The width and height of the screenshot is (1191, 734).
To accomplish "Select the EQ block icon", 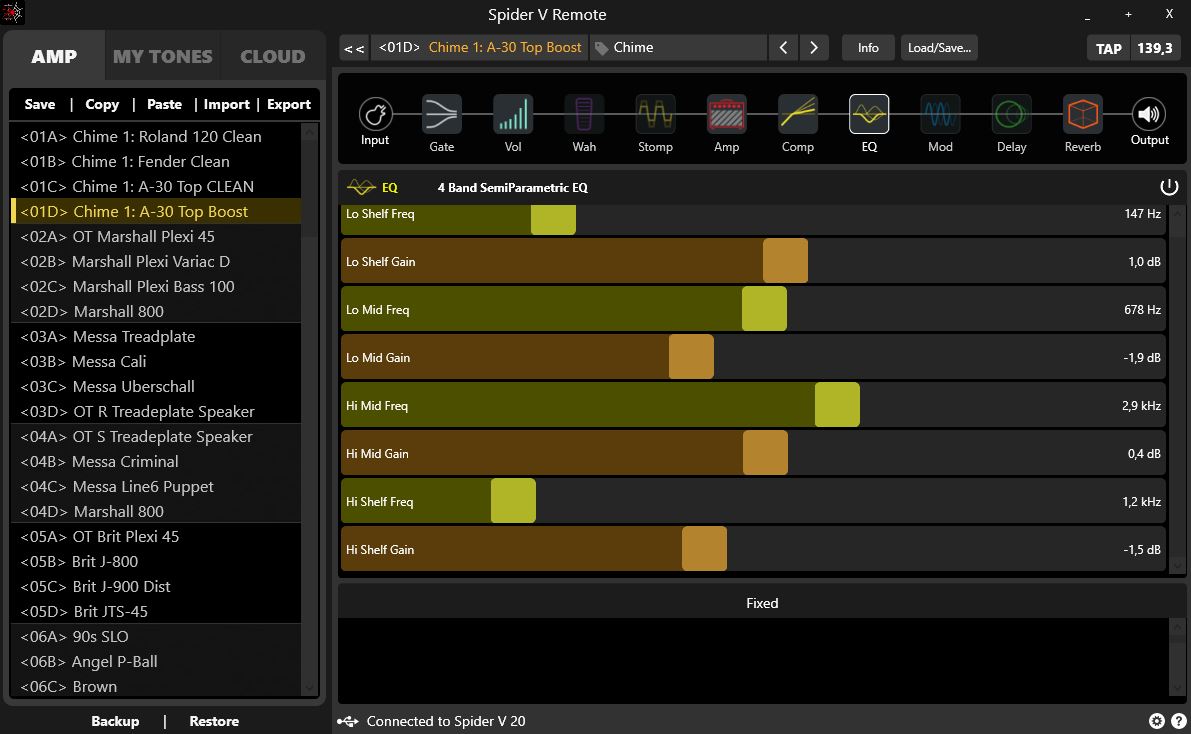I will click(x=869, y=115).
